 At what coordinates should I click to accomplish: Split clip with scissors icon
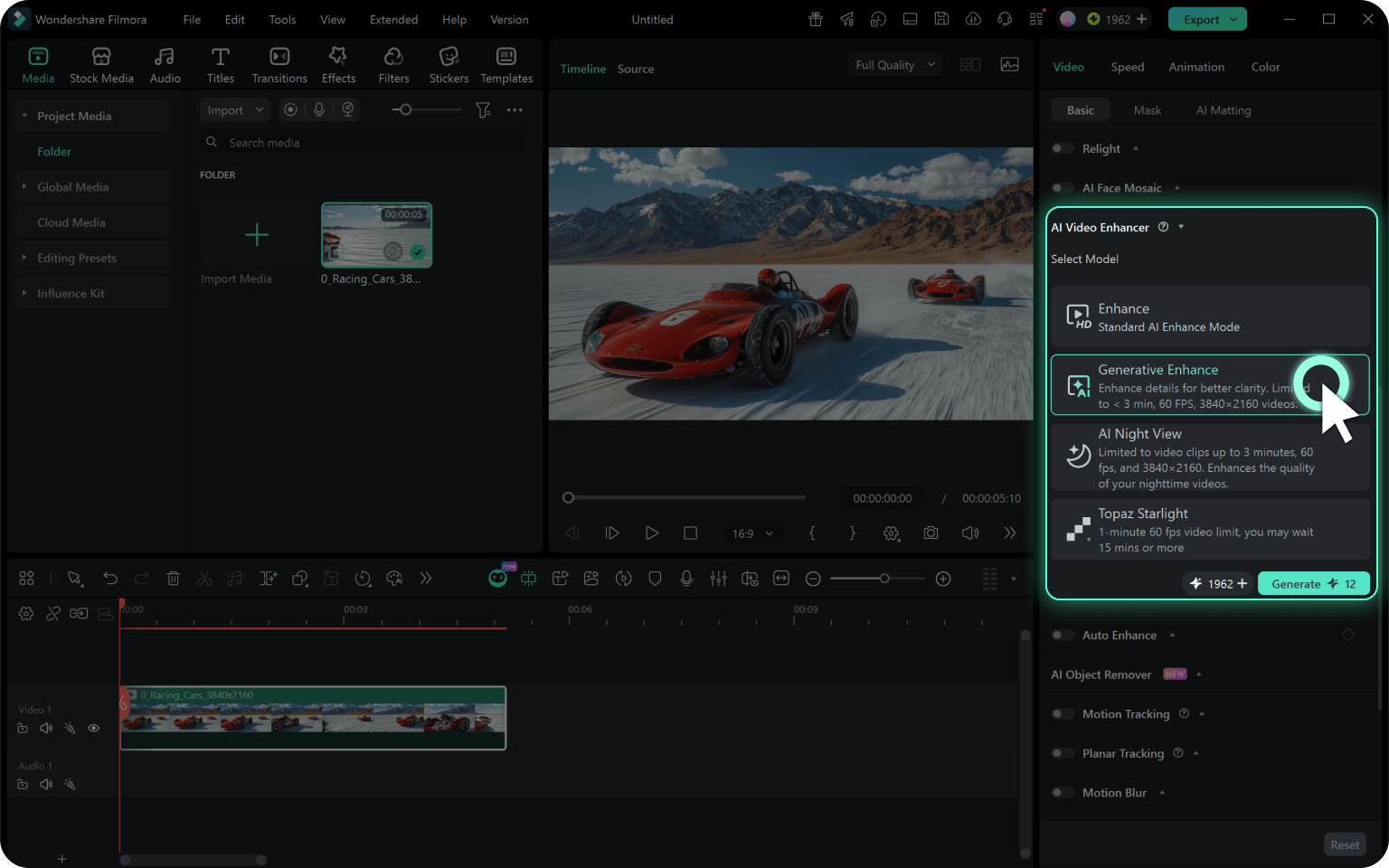point(204,579)
